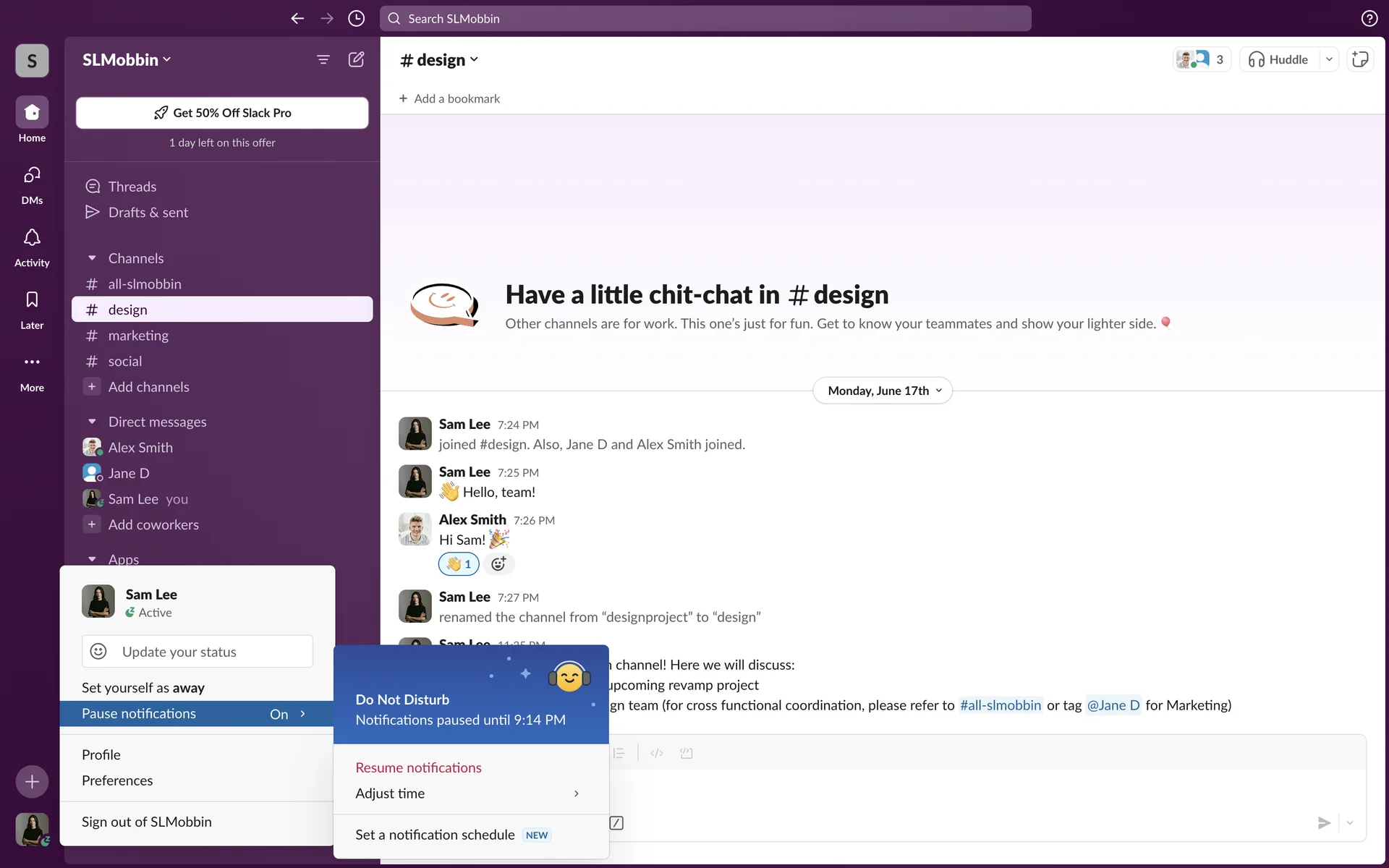Click the help question mark icon
This screenshot has height=868, width=1389.
(x=1369, y=19)
